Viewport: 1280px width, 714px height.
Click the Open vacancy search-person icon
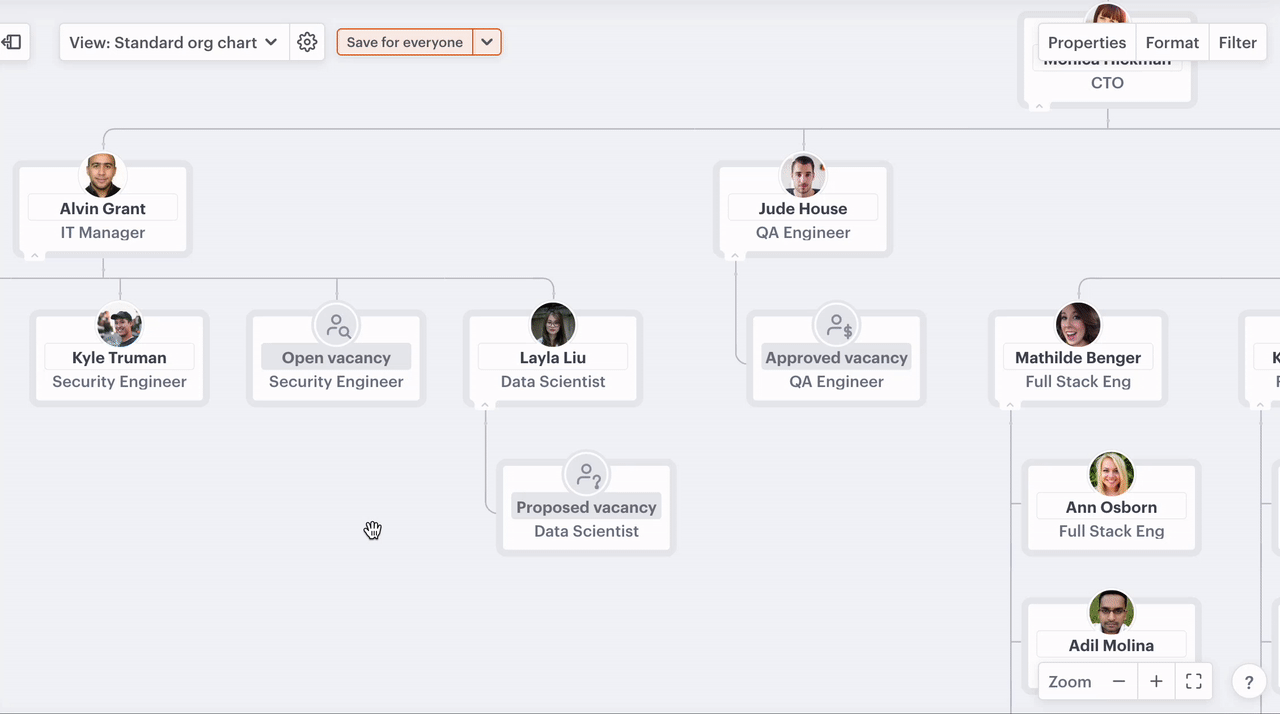point(337,325)
